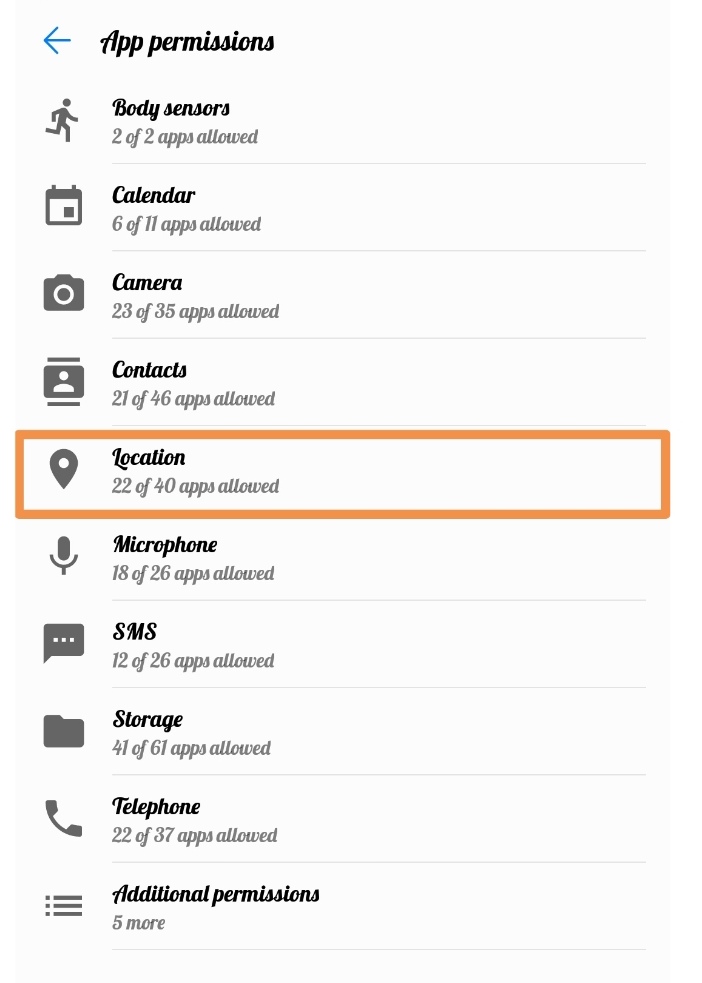This screenshot has width=702, height=983.
Task: Open Calendar permission settings
Action: (x=340, y=208)
